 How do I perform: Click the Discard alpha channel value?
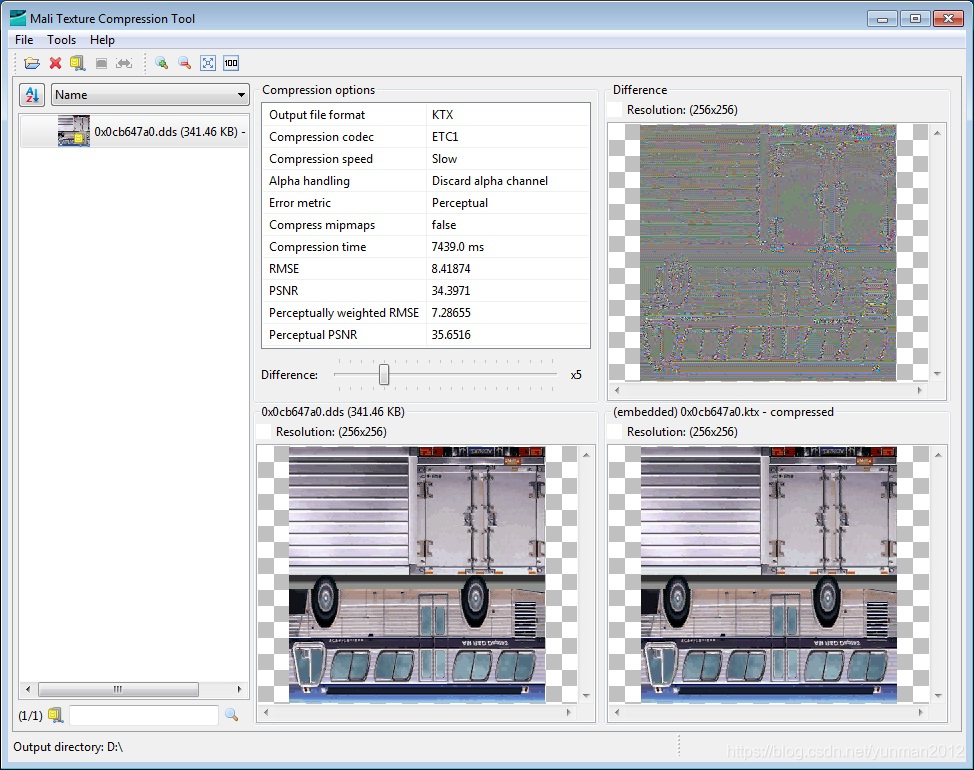pos(489,181)
